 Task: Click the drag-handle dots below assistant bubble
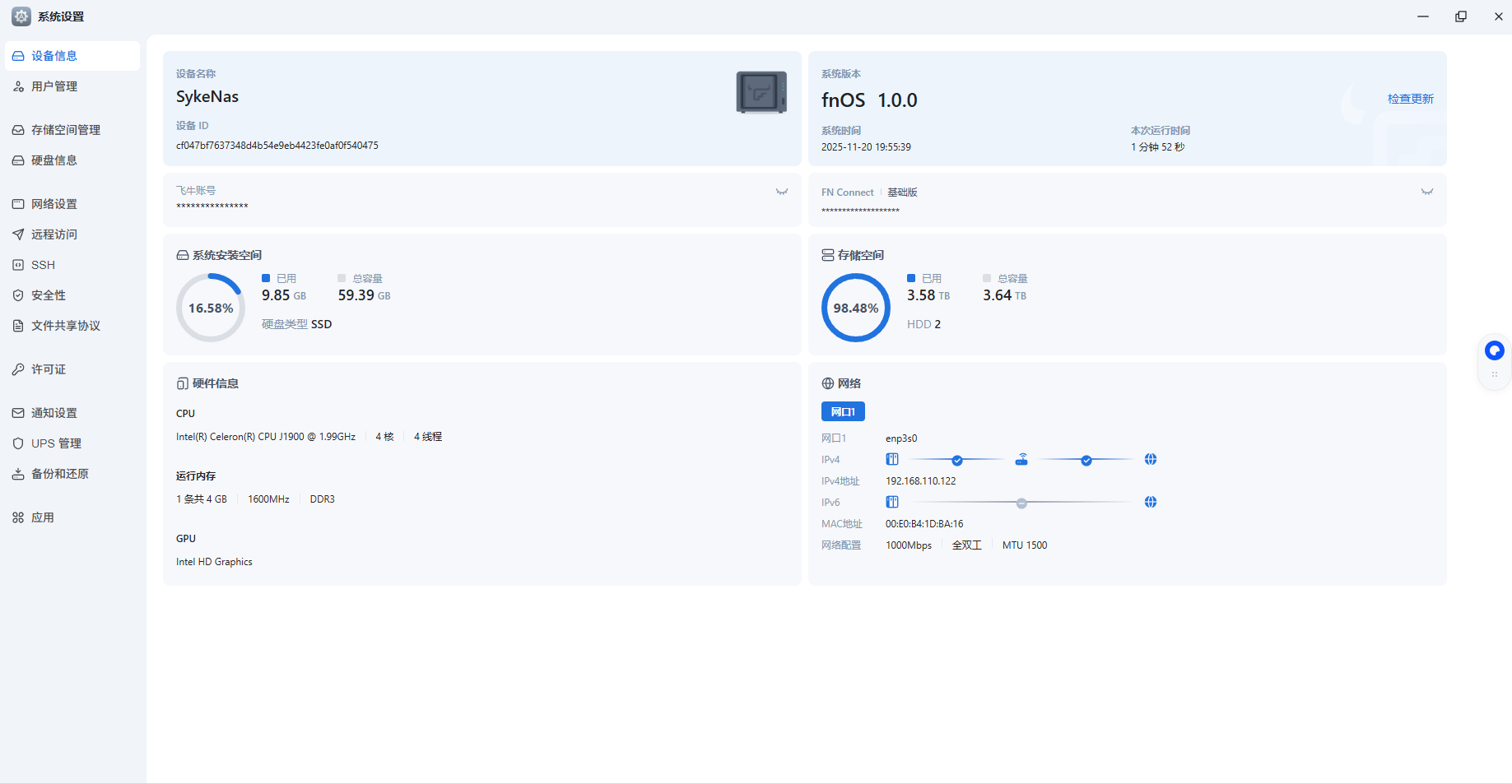tap(1495, 374)
